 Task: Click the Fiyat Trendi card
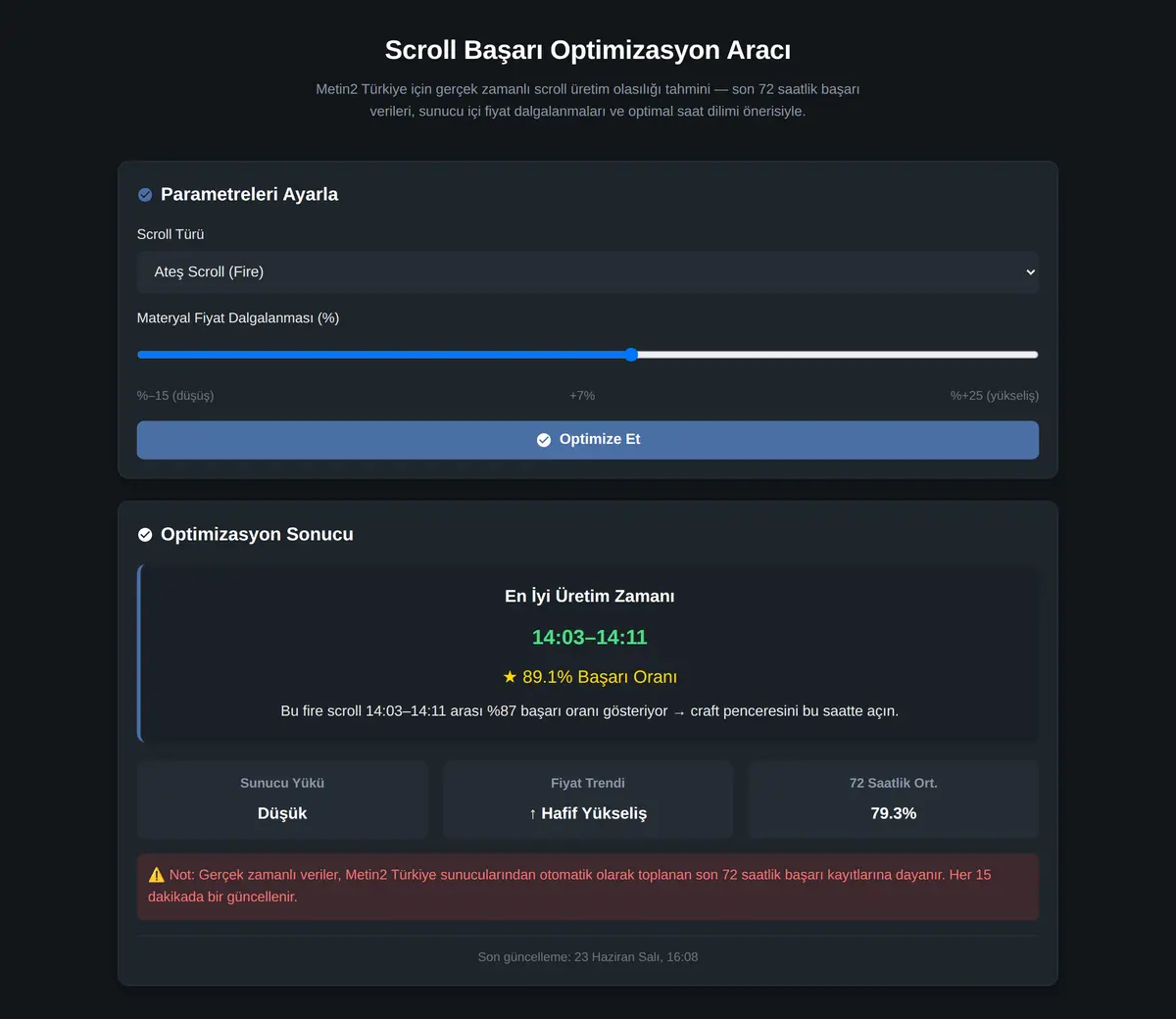(x=588, y=799)
